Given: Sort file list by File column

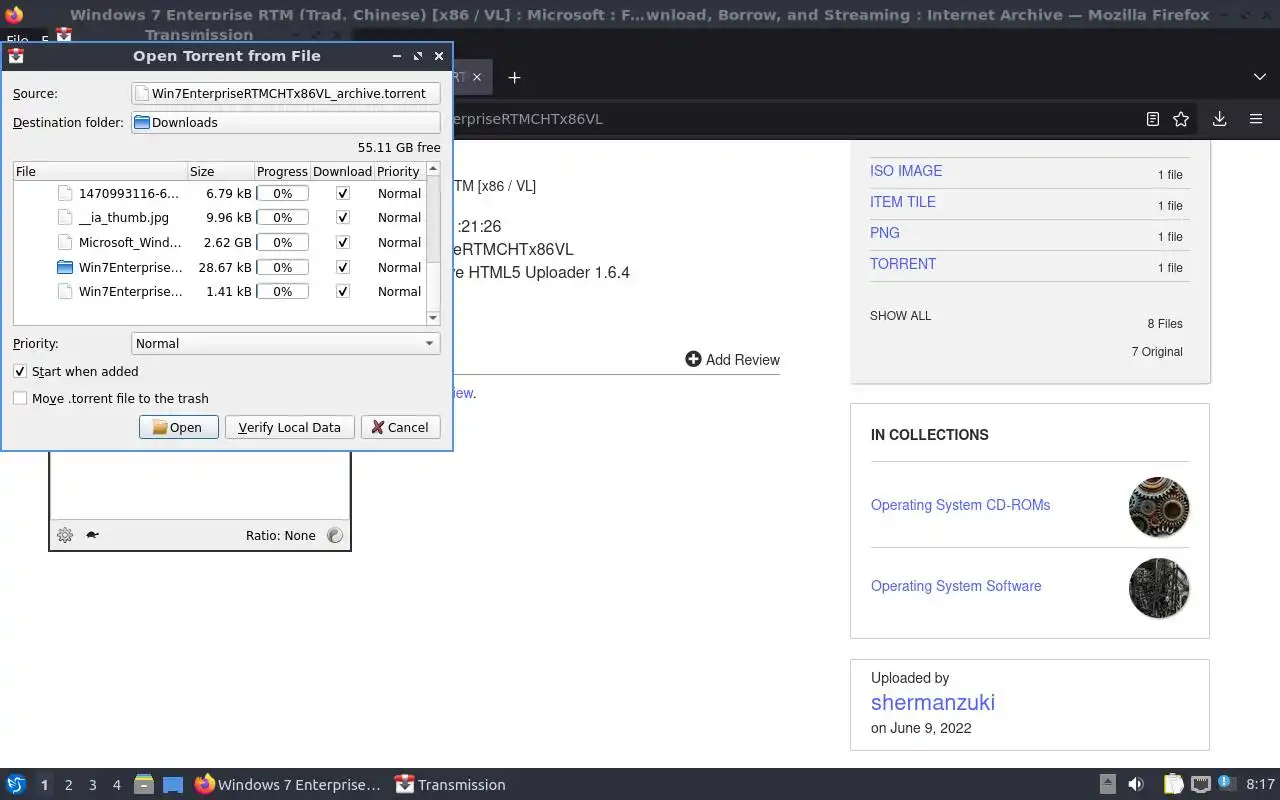Looking at the screenshot, I should 101,171.
